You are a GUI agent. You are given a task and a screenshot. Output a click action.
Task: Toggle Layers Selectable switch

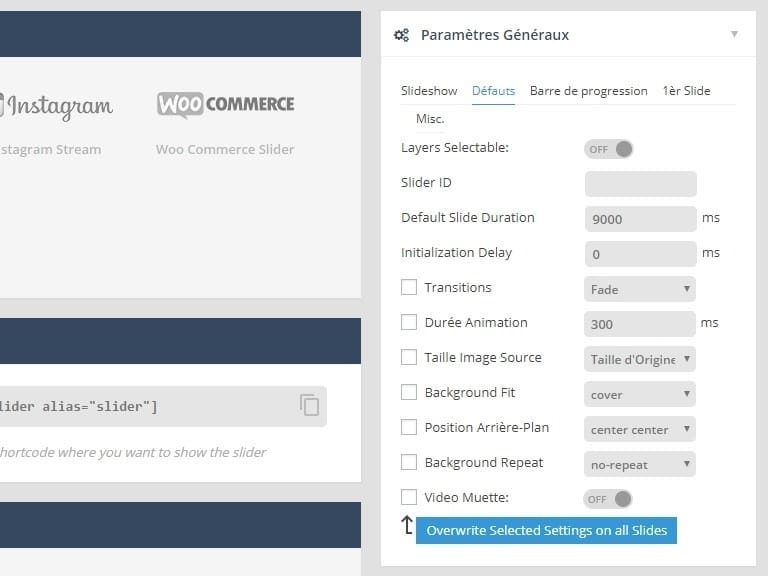click(609, 149)
